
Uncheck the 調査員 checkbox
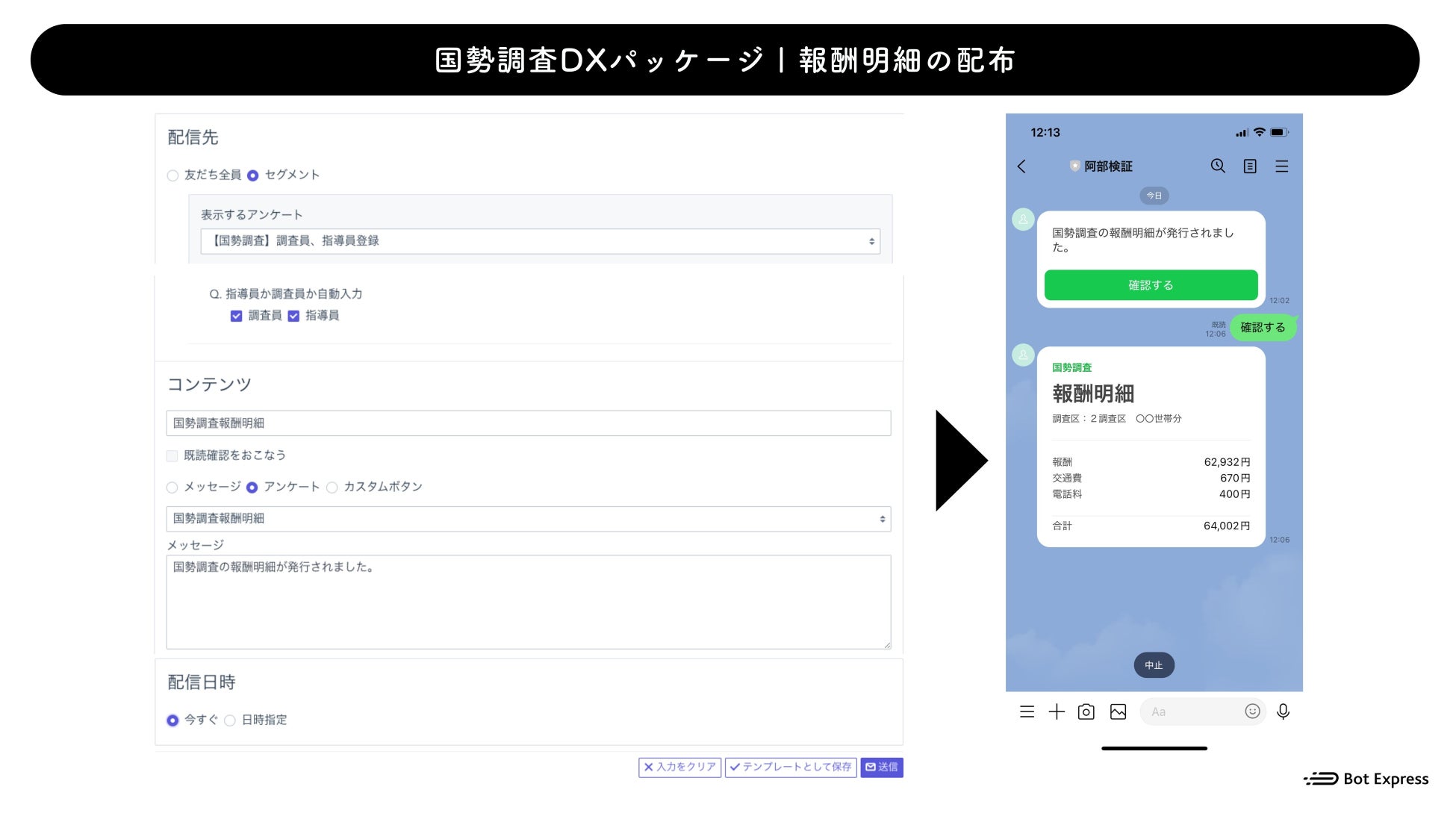tap(237, 317)
